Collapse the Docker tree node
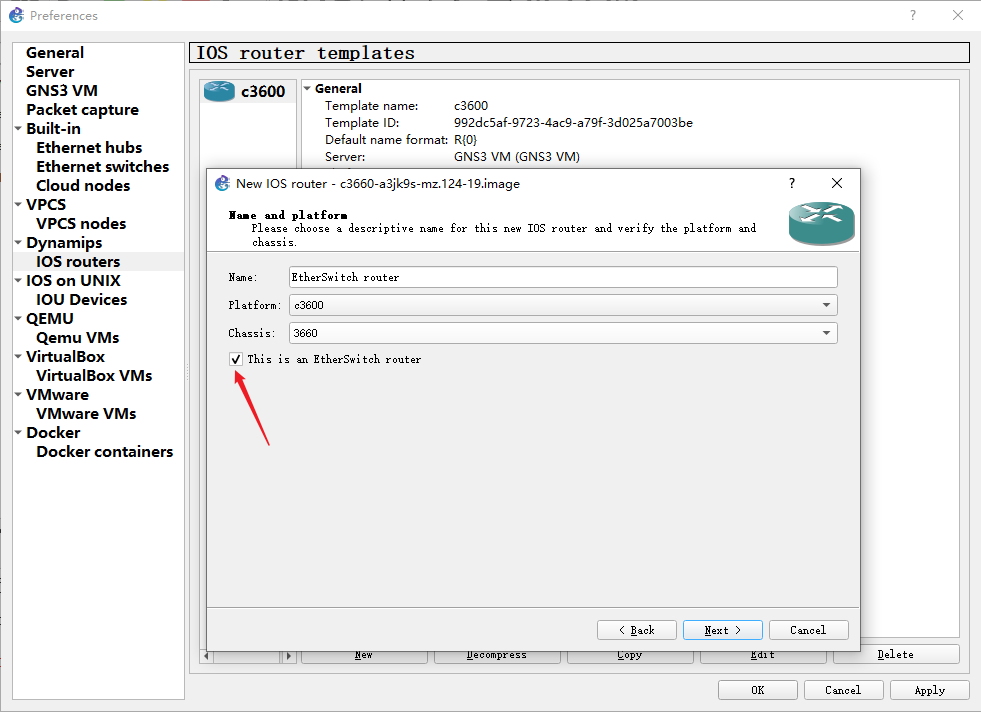The width and height of the screenshot is (981, 712). [x=18, y=432]
